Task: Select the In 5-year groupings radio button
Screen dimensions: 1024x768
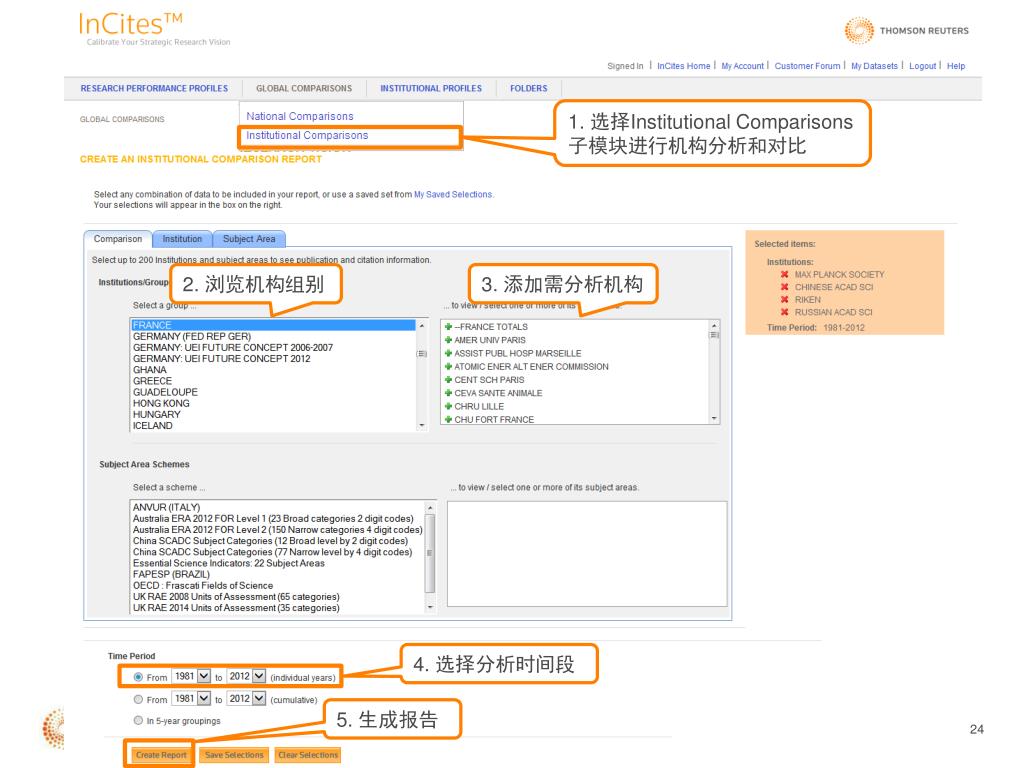Action: coord(138,720)
